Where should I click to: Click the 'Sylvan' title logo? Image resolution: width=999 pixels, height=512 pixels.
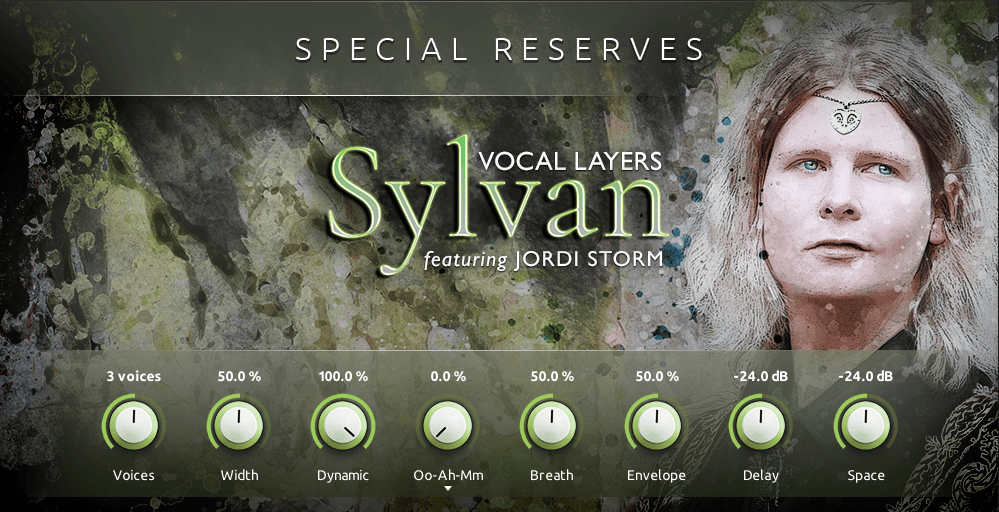497,204
